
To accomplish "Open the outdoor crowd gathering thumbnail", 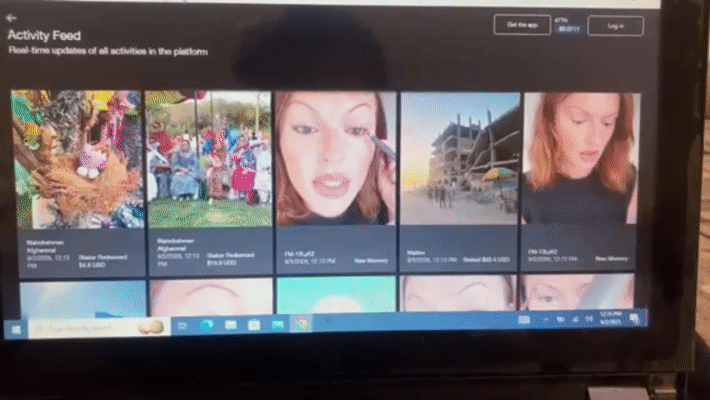I will [209, 159].
